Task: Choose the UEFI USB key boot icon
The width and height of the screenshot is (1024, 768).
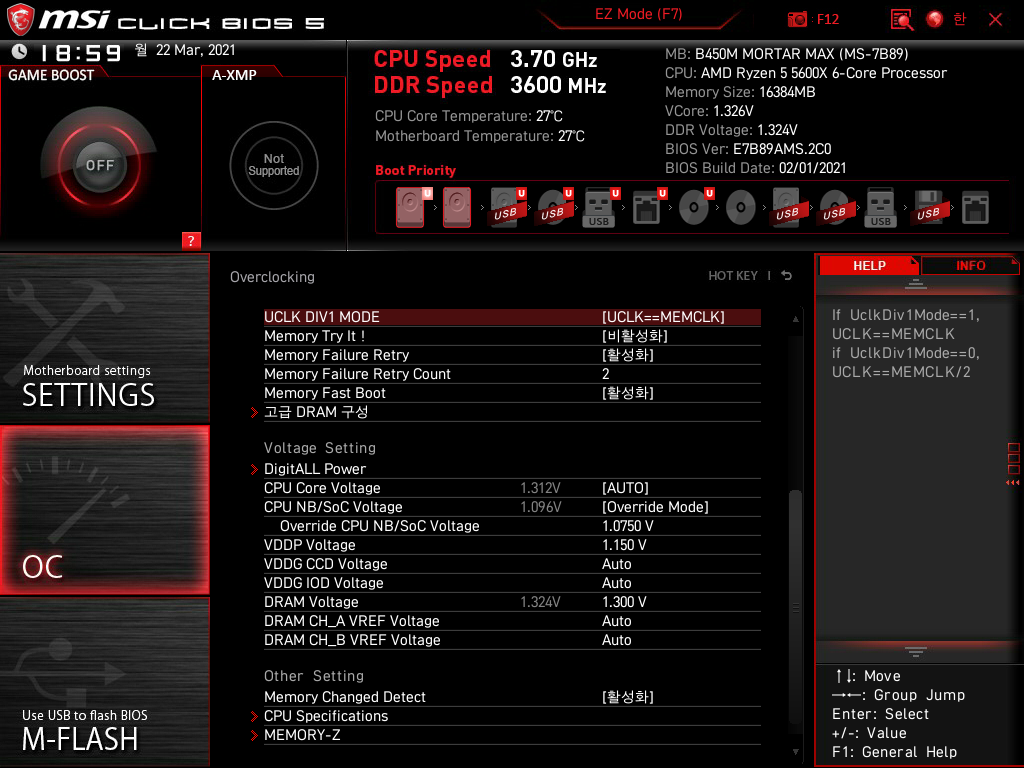Action: (599, 208)
